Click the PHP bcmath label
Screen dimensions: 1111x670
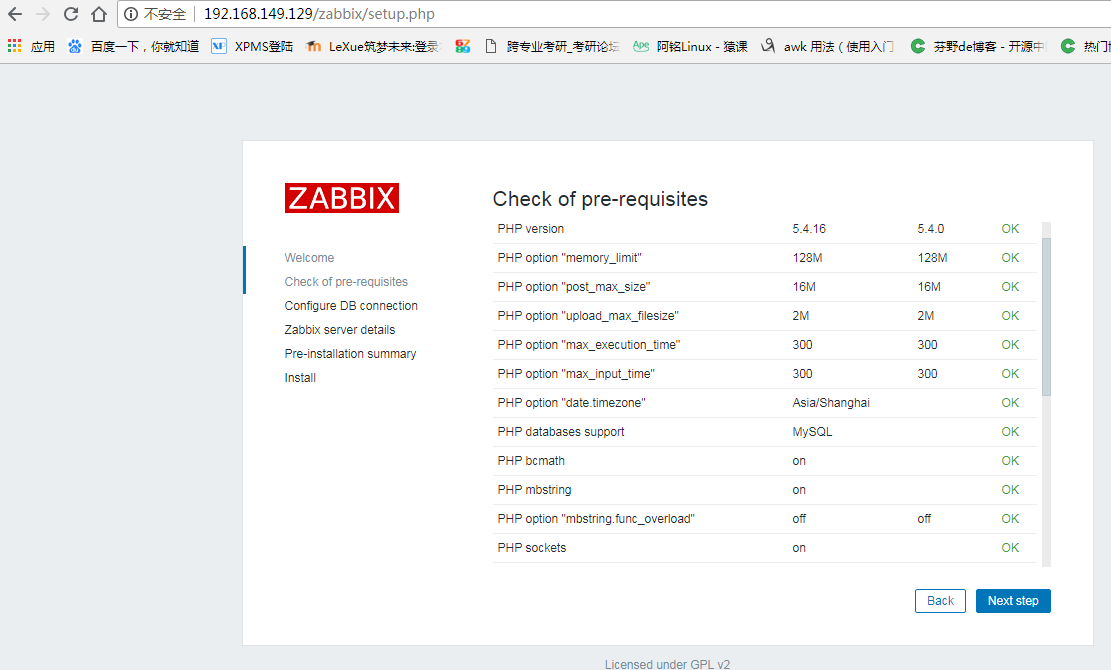(x=531, y=461)
